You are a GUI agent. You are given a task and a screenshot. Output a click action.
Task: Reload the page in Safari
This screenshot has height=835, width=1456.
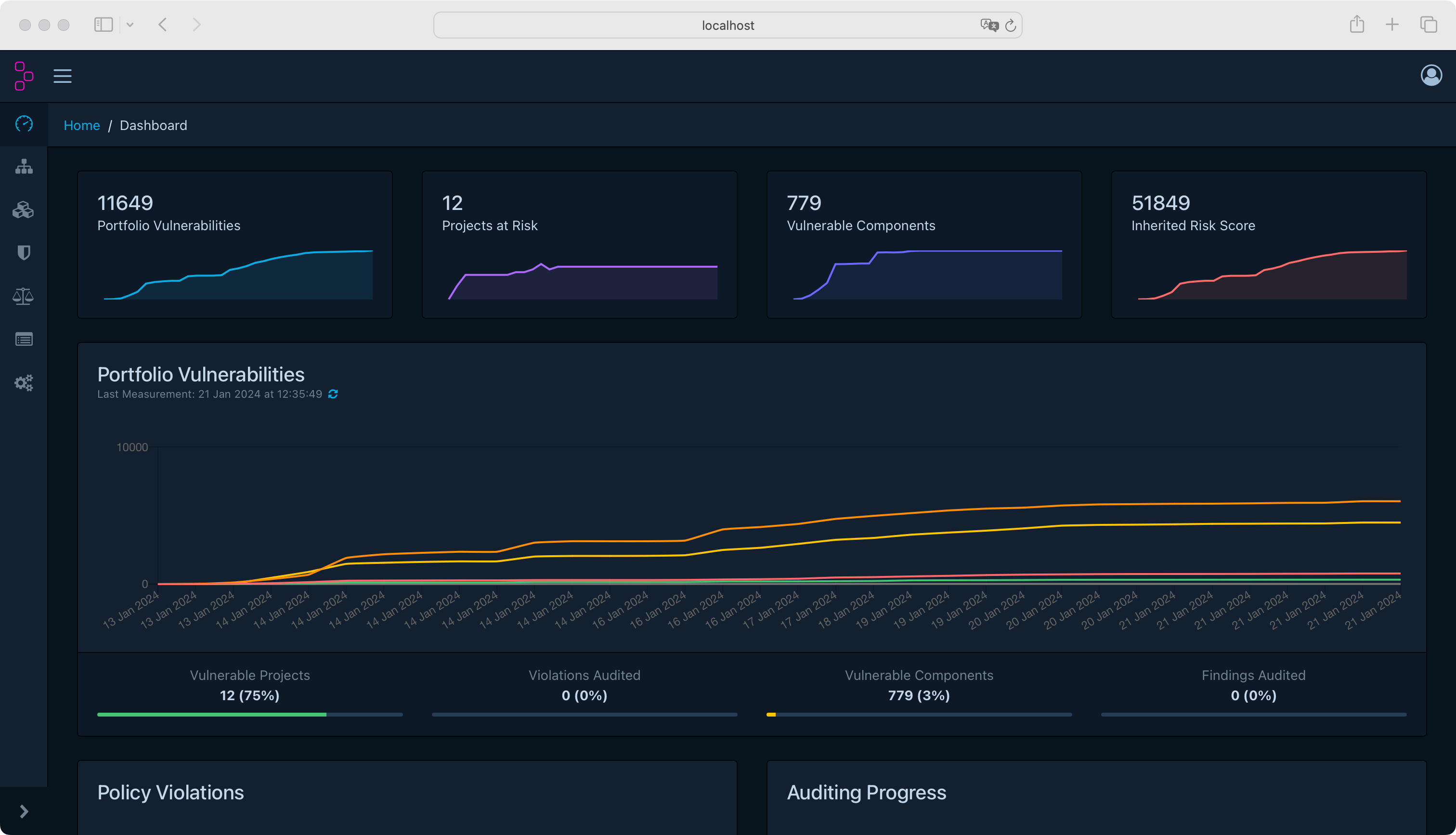pyautogui.click(x=1011, y=25)
